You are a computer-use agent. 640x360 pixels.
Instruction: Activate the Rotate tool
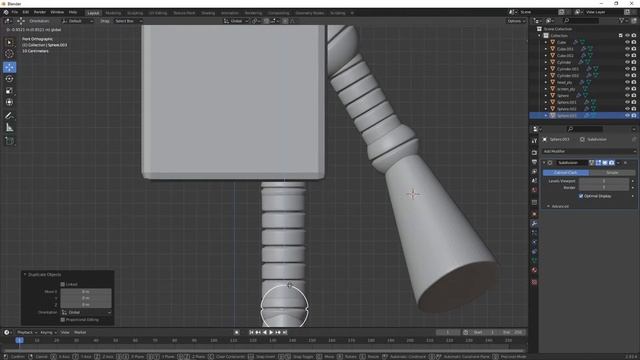[x=9, y=79]
